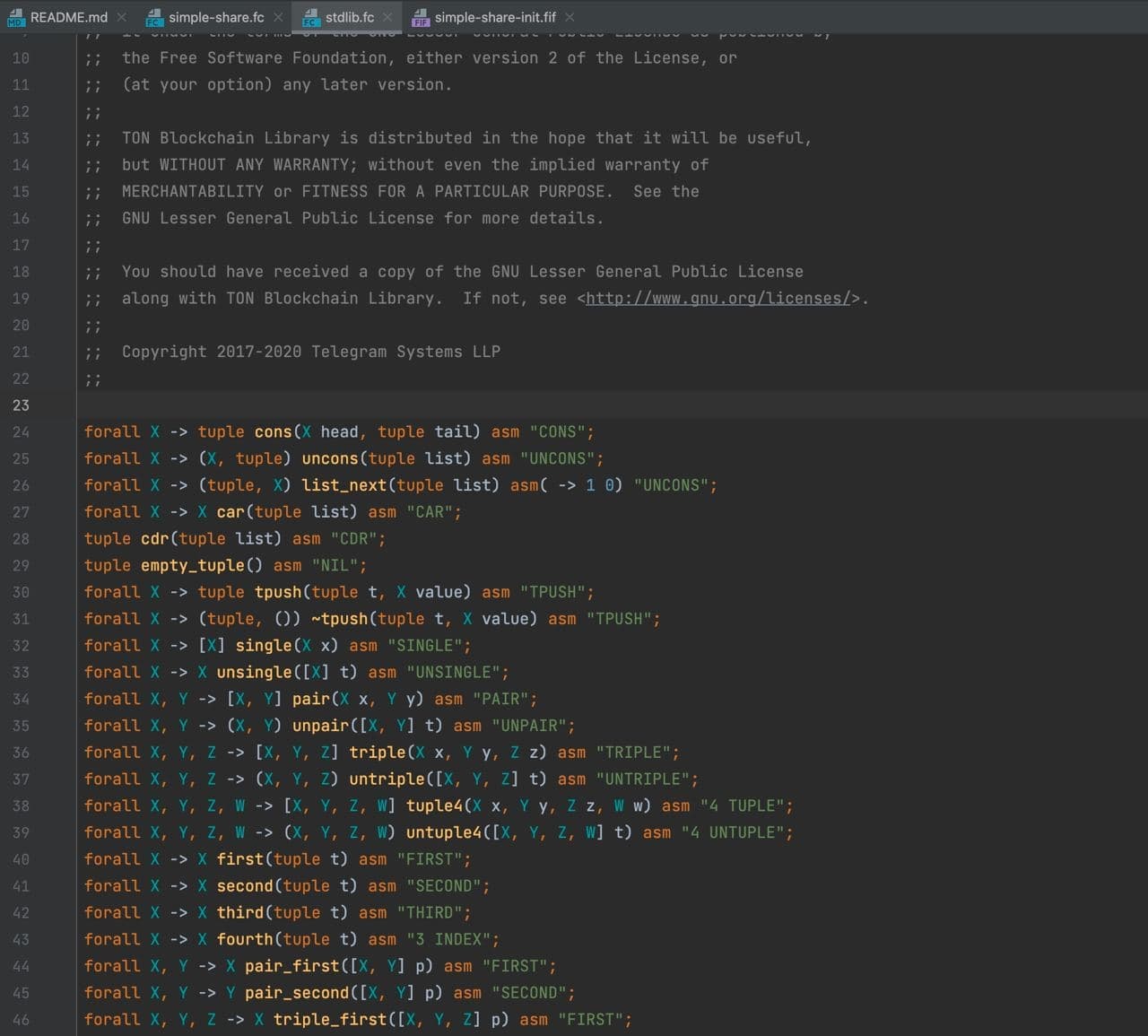Click the function name triple_first

tap(329, 1020)
